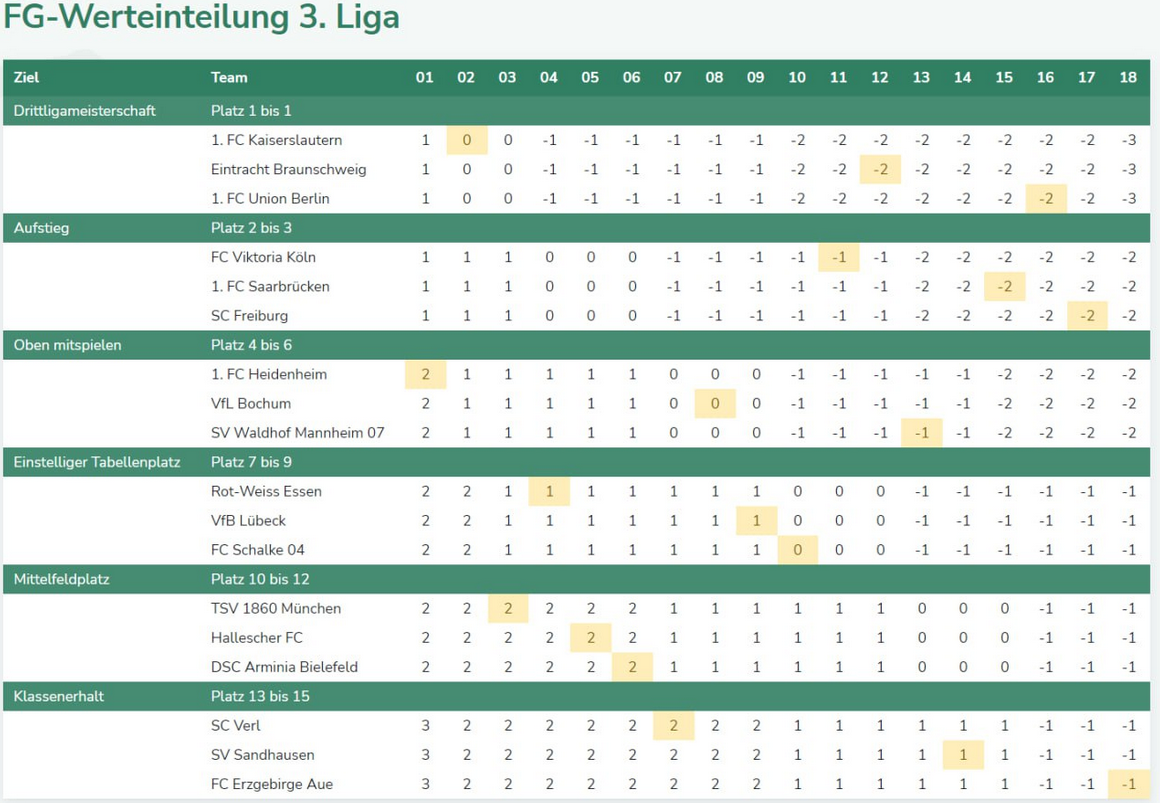Click team name 1. FC Kaiserslautern
The height and width of the screenshot is (803, 1160).
276,140
